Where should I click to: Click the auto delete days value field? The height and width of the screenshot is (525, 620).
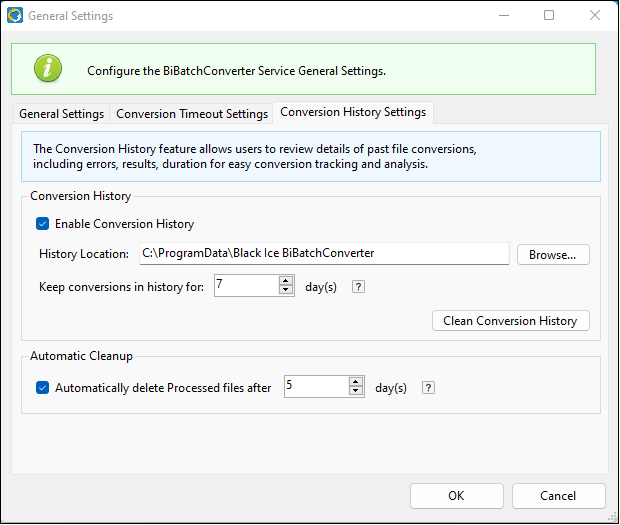316,386
